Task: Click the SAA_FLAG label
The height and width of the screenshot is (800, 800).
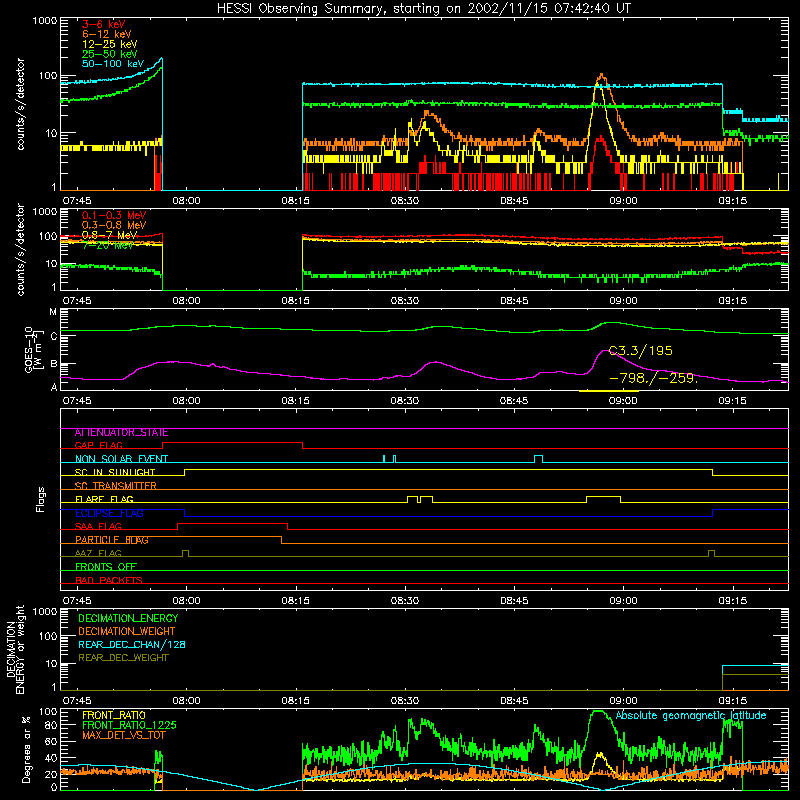Action: (98, 527)
